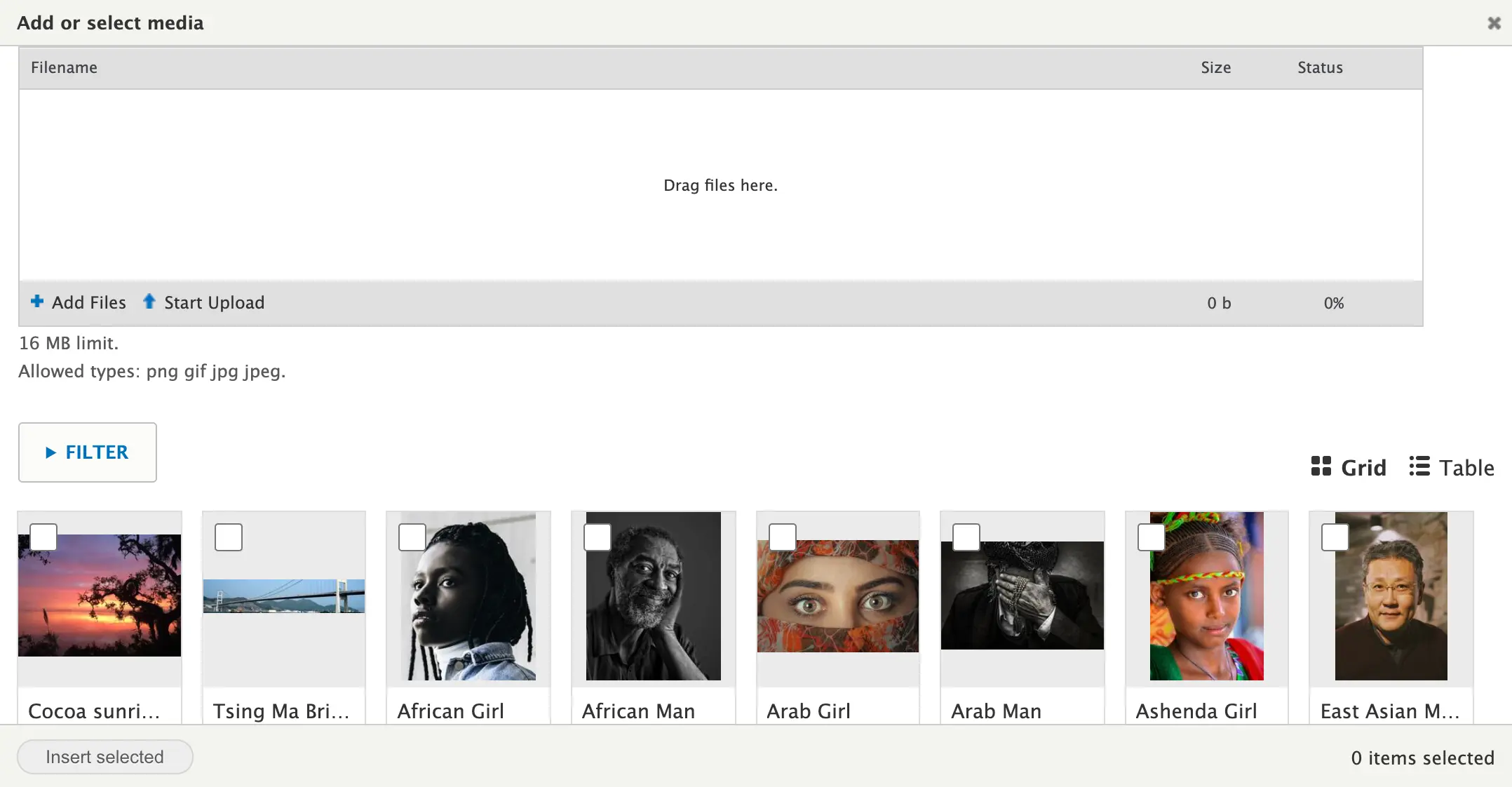This screenshot has height=787, width=1512.
Task: Select the Arab Man checkbox
Action: 966,537
